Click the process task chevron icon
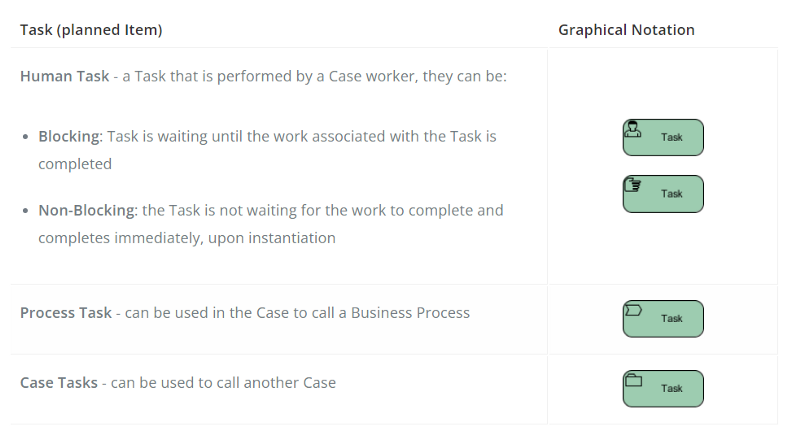 632,310
